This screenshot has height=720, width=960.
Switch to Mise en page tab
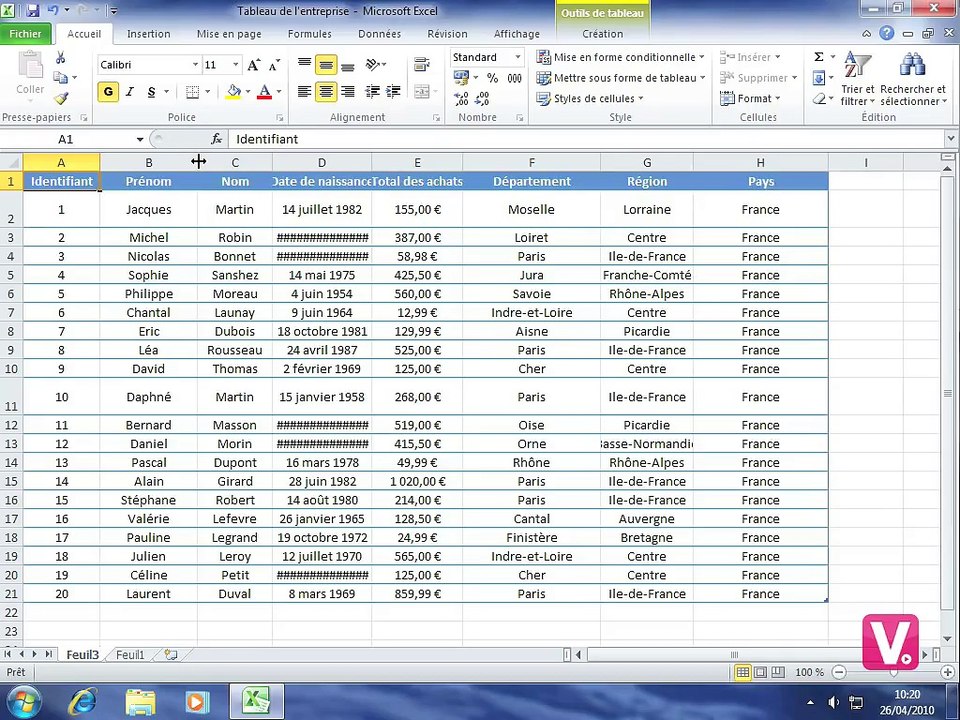(x=229, y=34)
